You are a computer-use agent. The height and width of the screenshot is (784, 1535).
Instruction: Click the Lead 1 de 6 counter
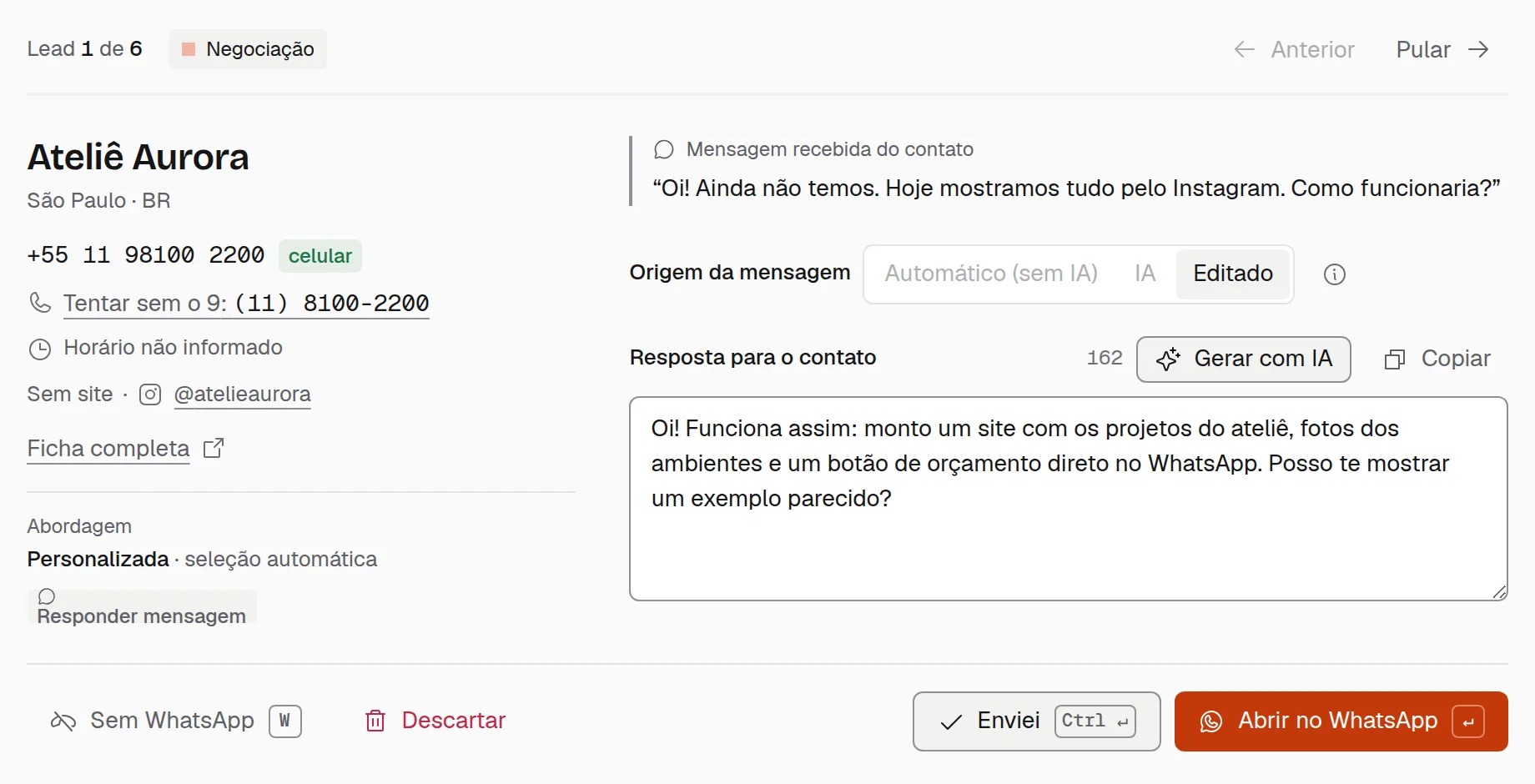85,49
